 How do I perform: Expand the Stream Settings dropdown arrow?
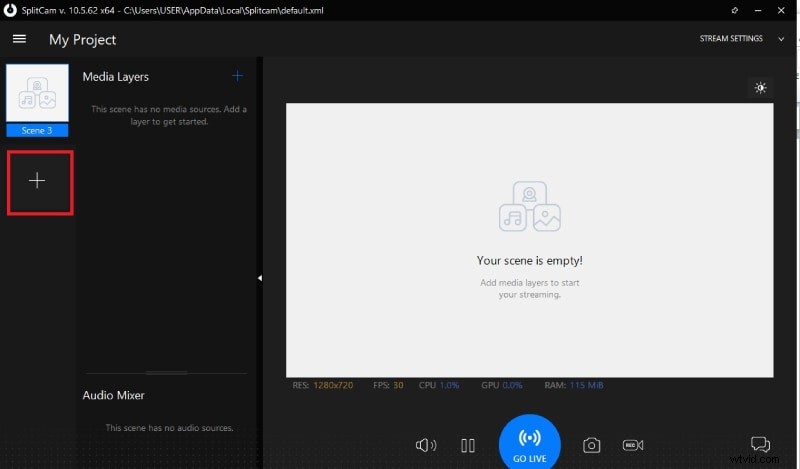pyautogui.click(x=781, y=39)
